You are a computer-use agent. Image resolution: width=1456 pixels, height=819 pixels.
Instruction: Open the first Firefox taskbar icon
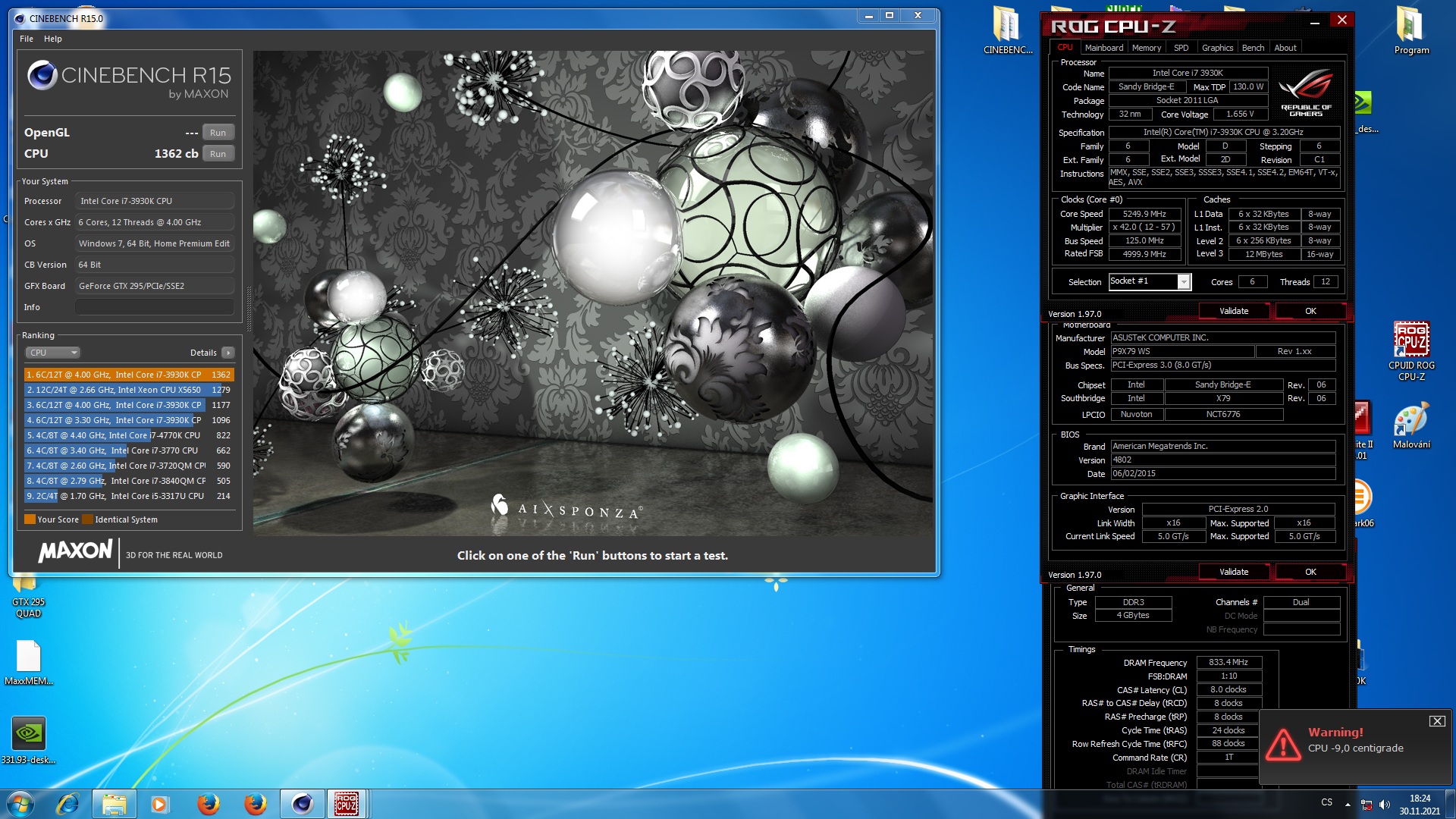[x=208, y=804]
